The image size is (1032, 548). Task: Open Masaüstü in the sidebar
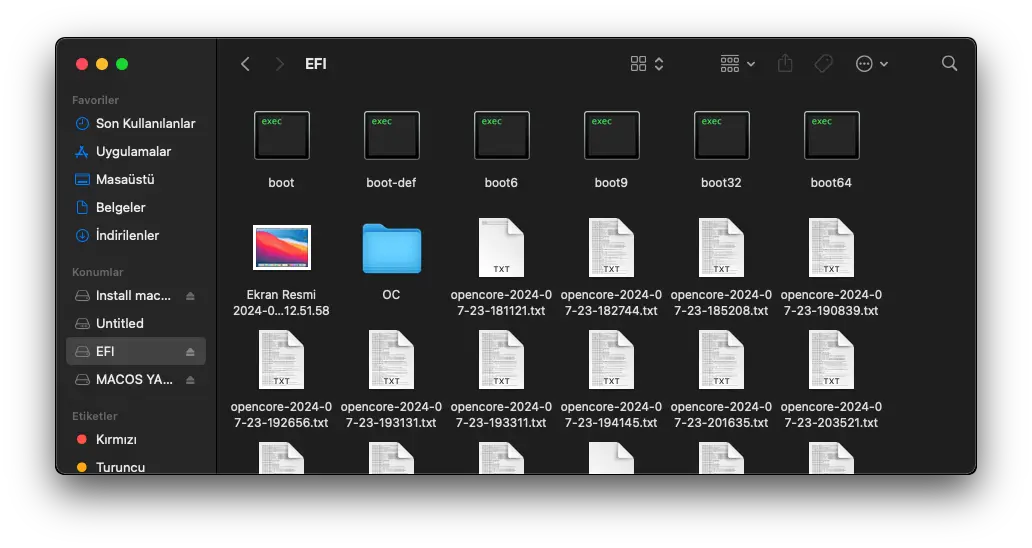(x=136, y=180)
